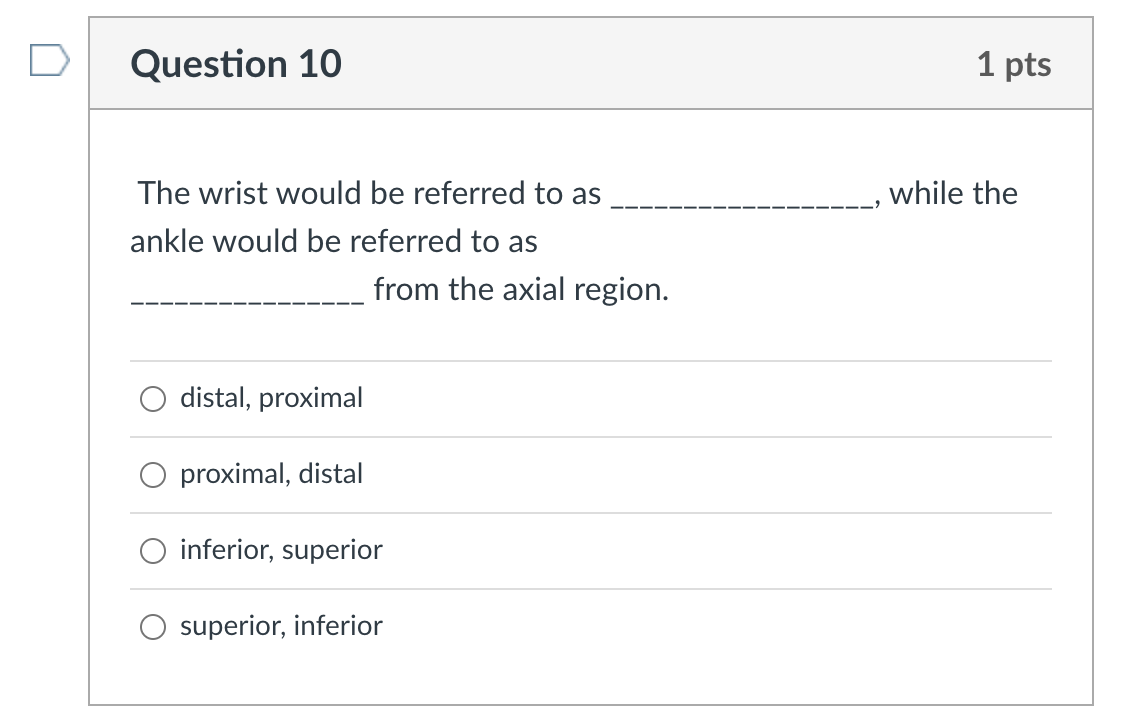
Task: Select the "distal, proximal" radio button
Action: 153,399
